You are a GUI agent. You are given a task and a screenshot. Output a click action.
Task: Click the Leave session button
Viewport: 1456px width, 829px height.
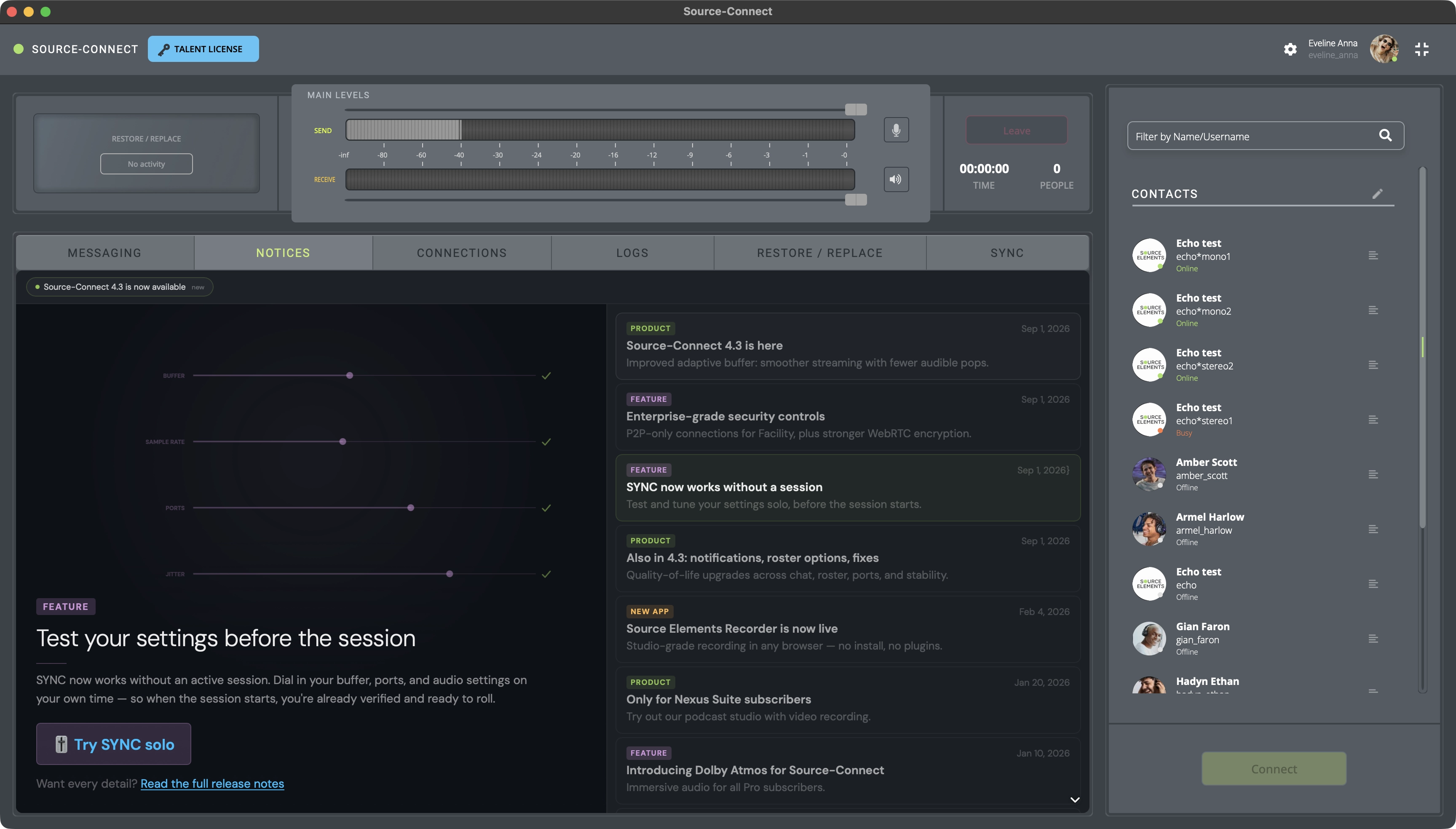[1017, 131]
